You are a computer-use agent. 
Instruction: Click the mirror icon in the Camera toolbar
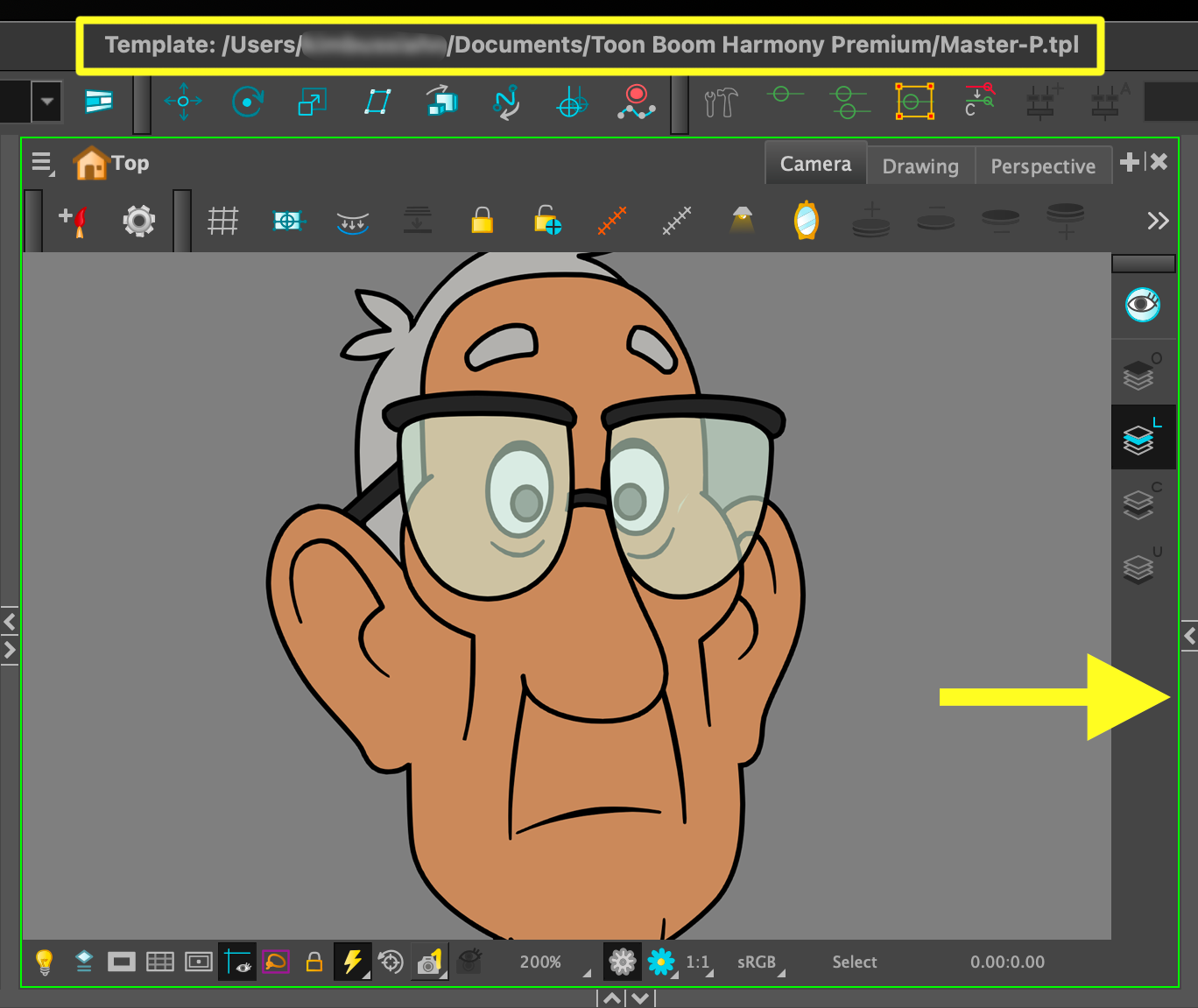click(x=806, y=221)
